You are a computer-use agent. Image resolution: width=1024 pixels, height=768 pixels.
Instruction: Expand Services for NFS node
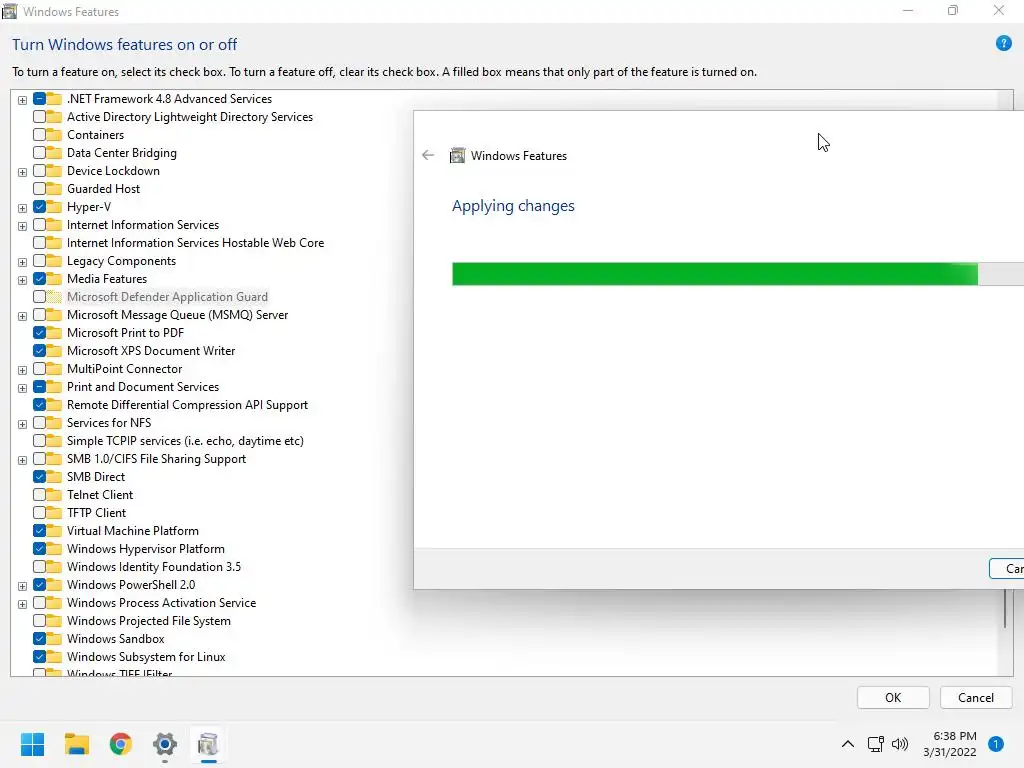[x=22, y=424]
